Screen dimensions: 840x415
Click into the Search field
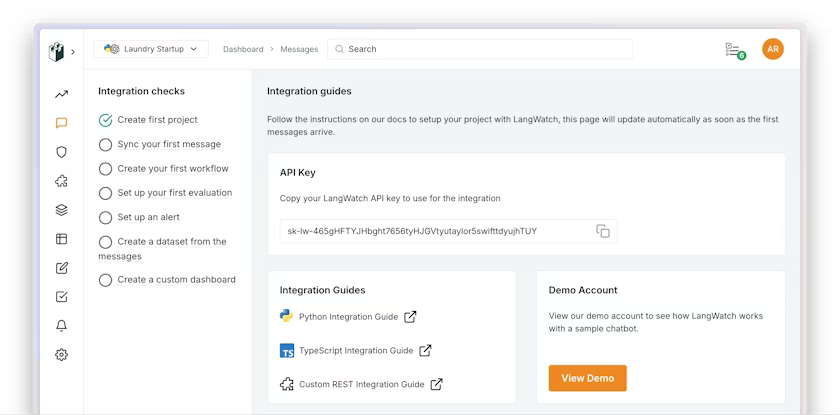click(480, 49)
